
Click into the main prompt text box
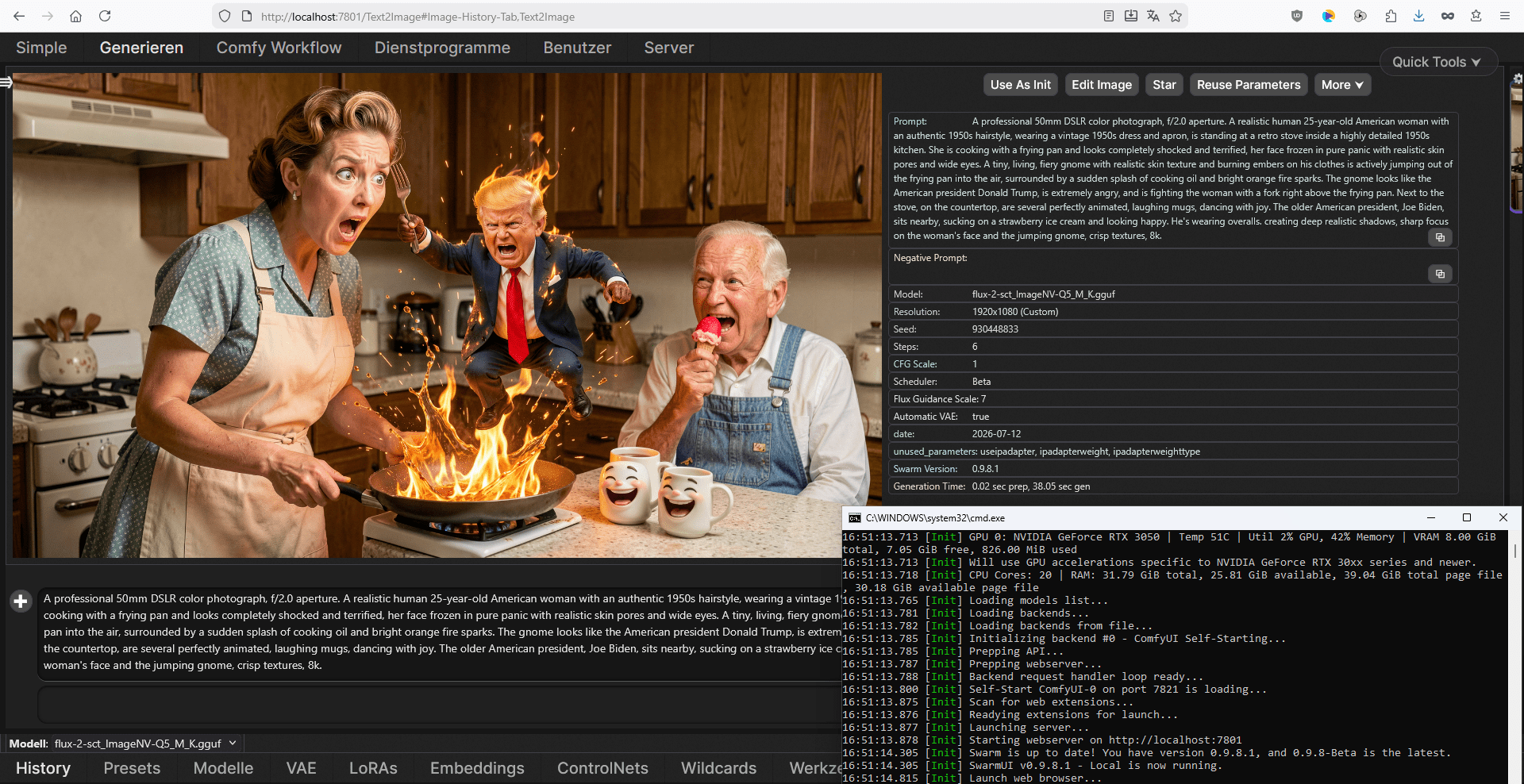441,632
